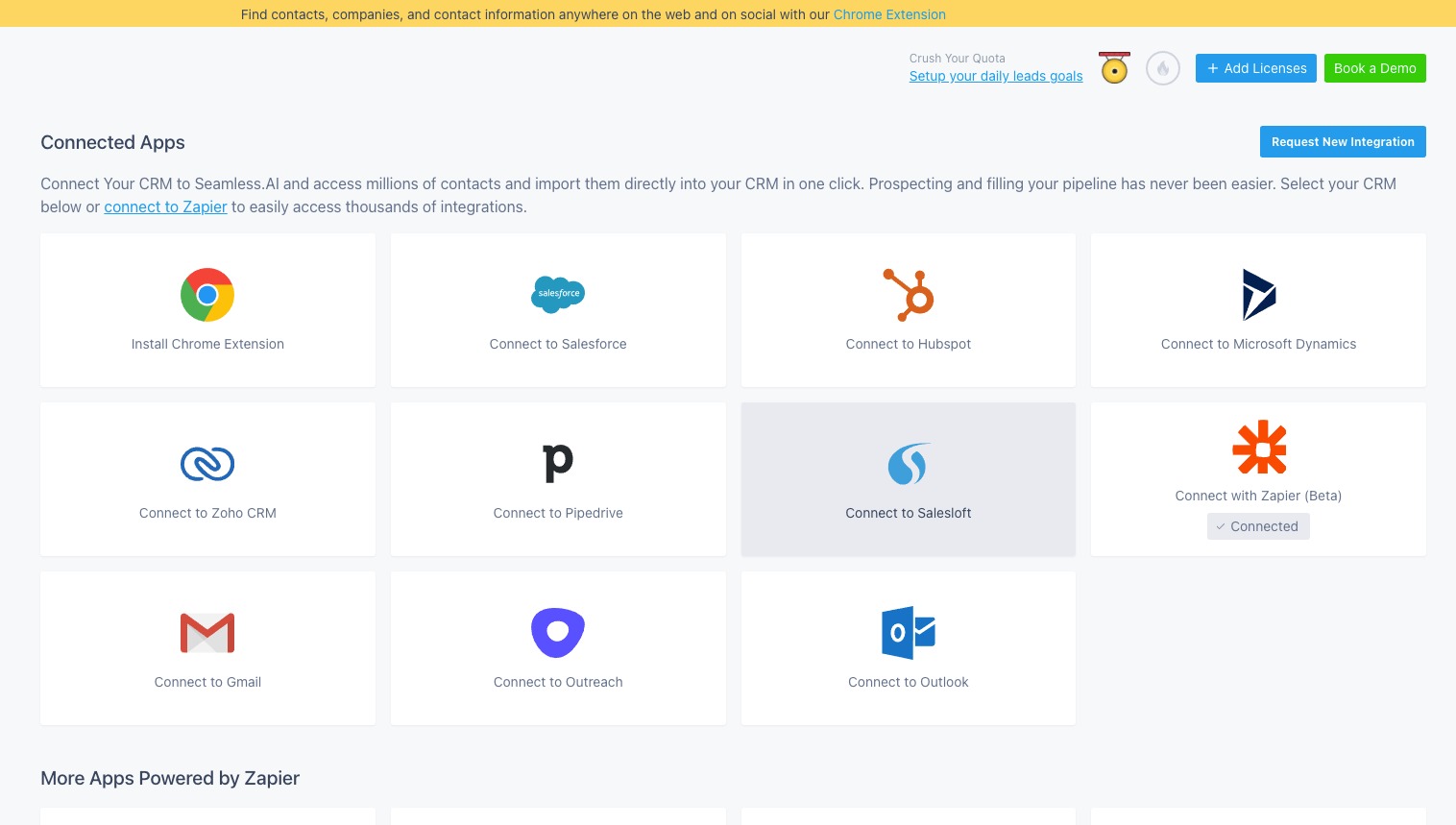Click the Google Chrome logo icon
Viewport: 1456px width, 825px height.
point(207,295)
